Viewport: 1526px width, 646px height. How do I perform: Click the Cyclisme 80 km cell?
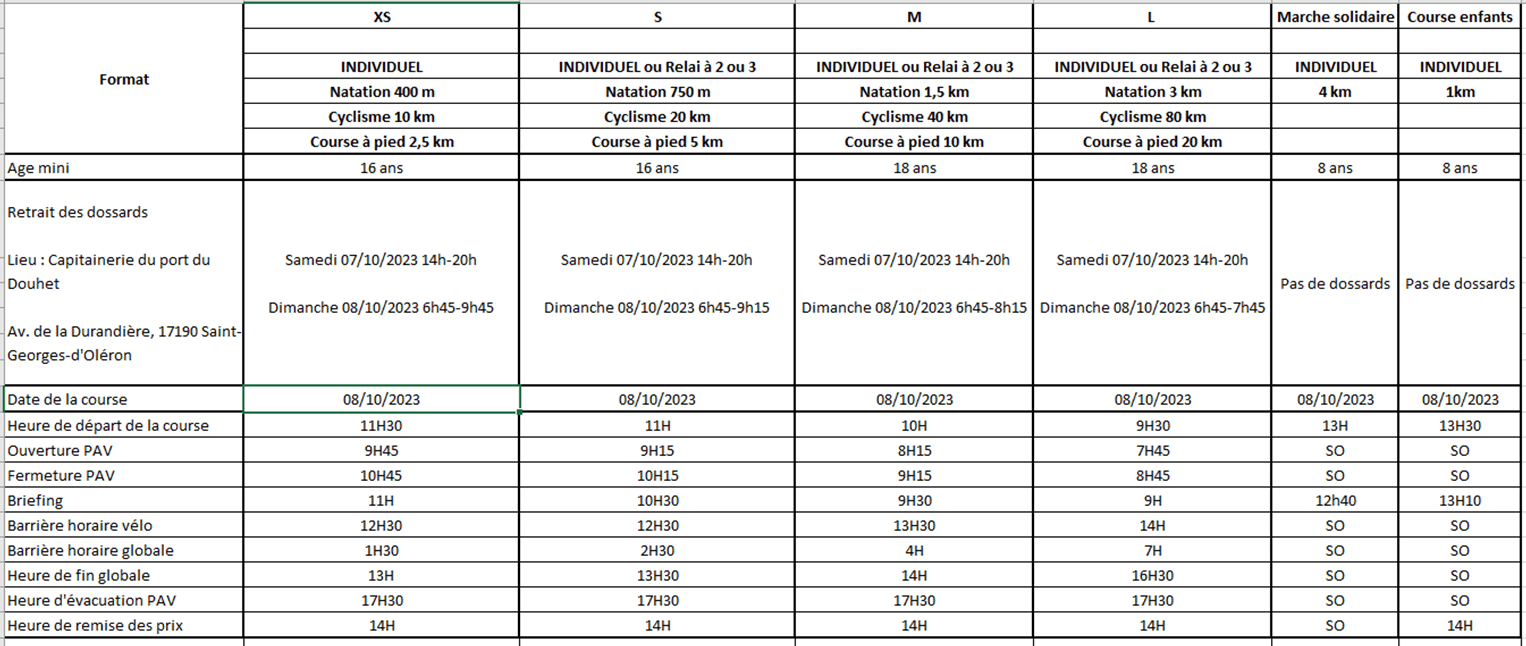click(x=1152, y=117)
